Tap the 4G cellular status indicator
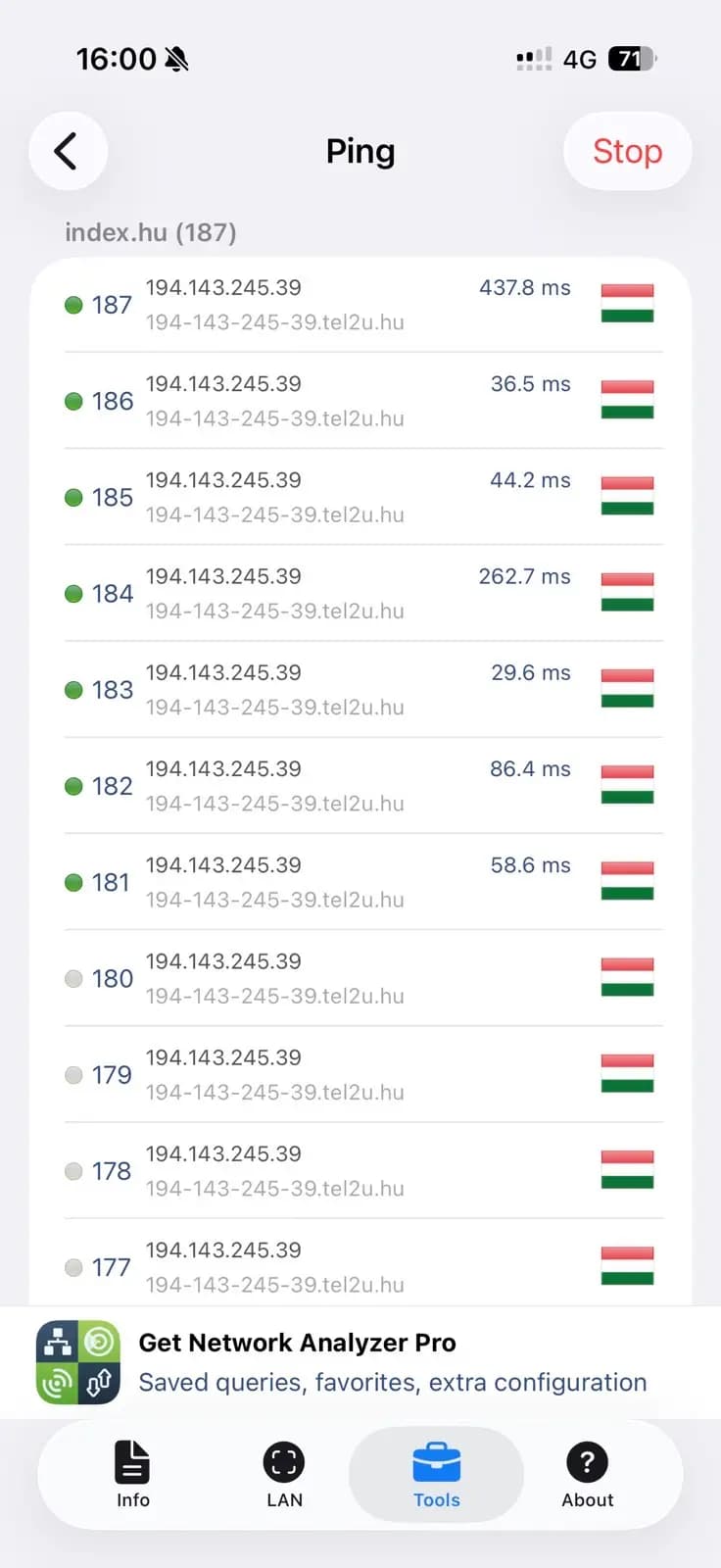 pyautogui.click(x=576, y=59)
